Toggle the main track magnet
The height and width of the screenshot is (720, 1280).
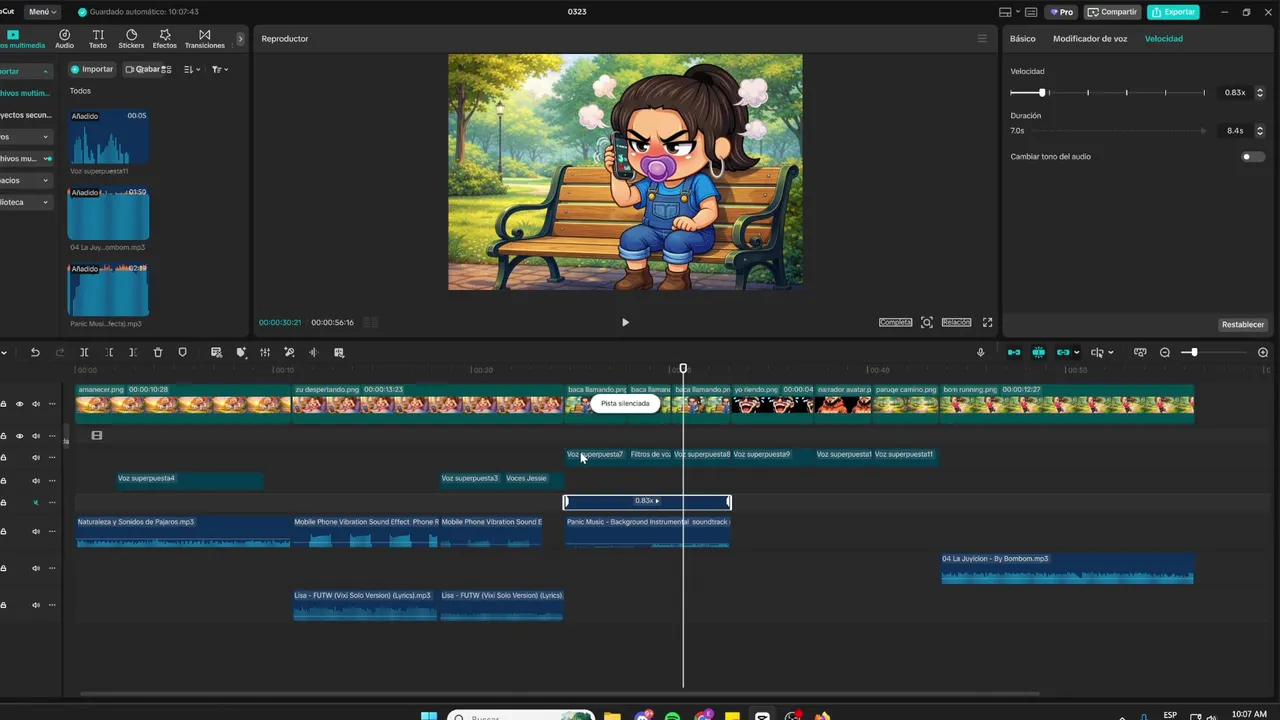pyautogui.click(x=1014, y=353)
